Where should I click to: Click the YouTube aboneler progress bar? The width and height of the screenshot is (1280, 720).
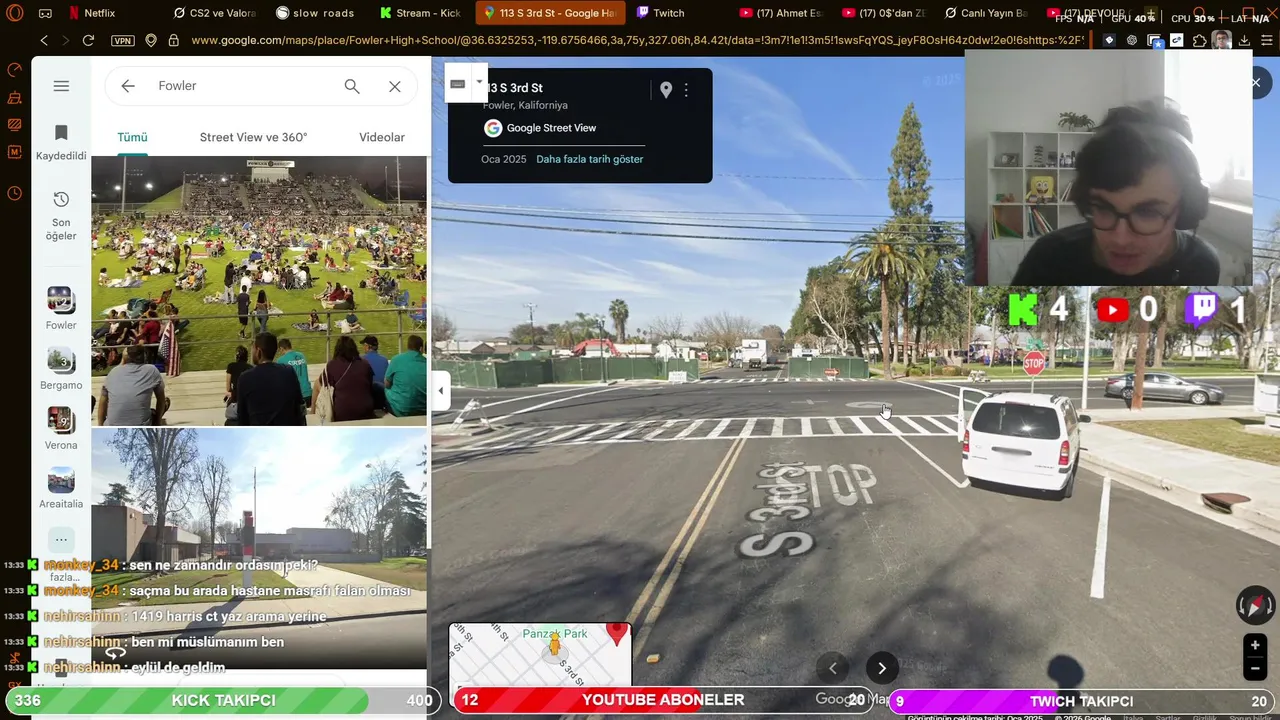point(663,700)
